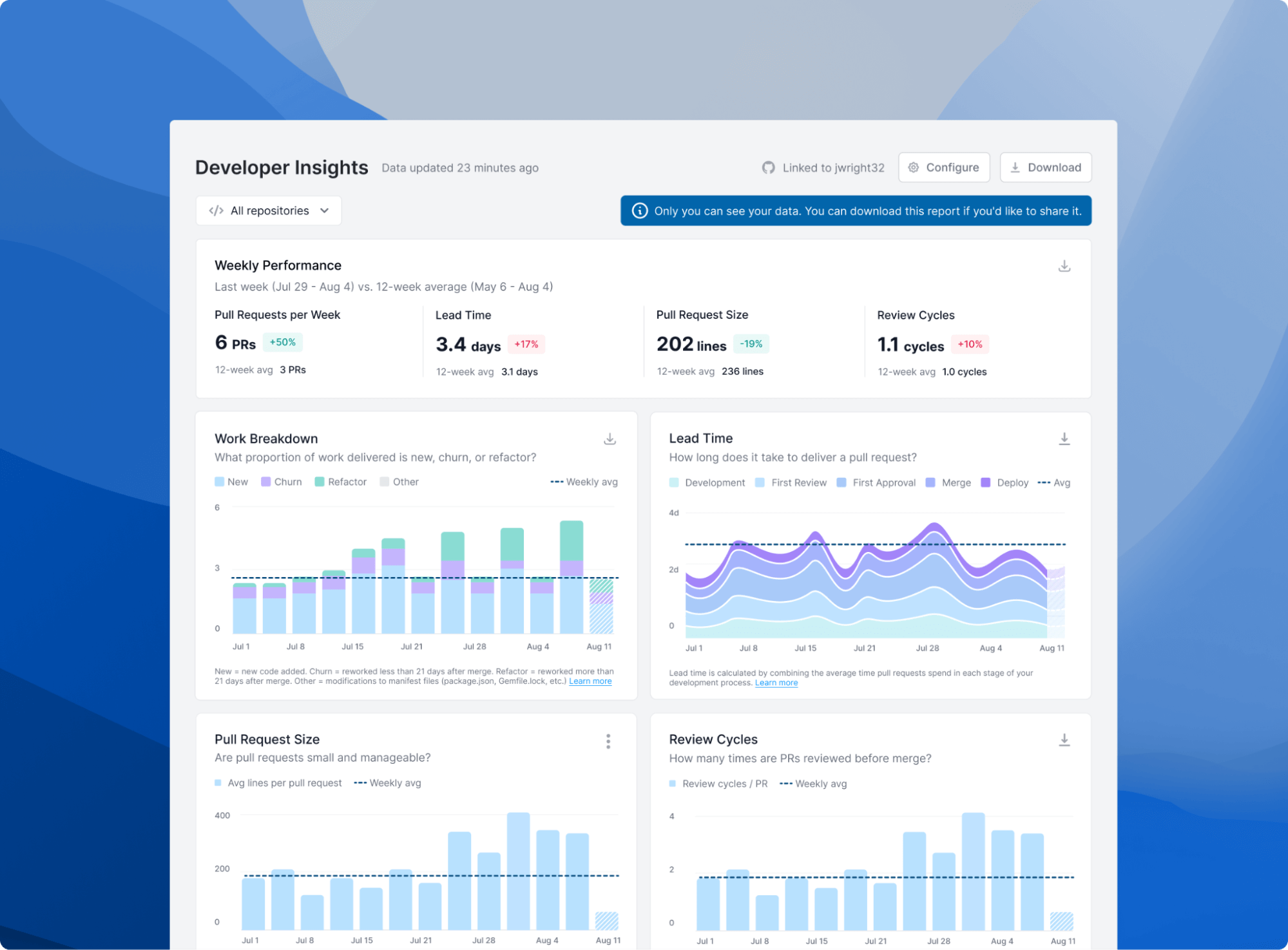Select the First Review legend entry
The width and height of the screenshot is (1288, 950).
pos(791,482)
